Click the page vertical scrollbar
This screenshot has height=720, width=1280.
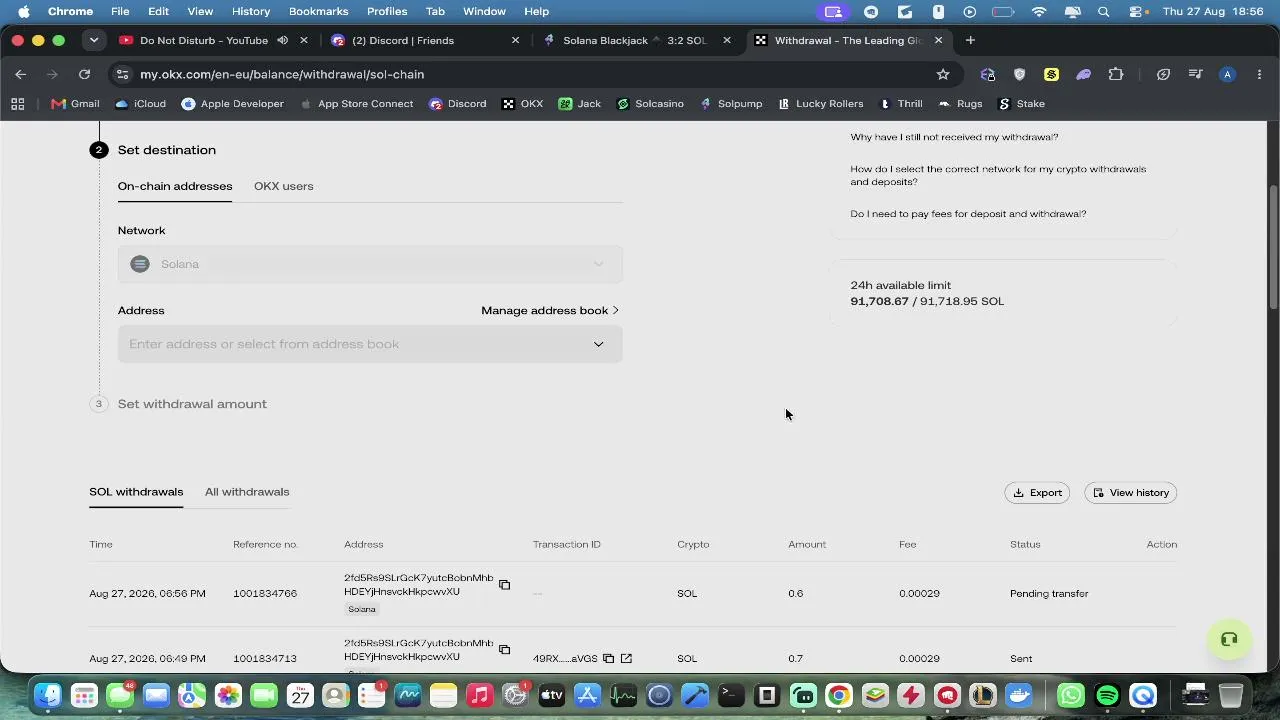(x=1273, y=247)
